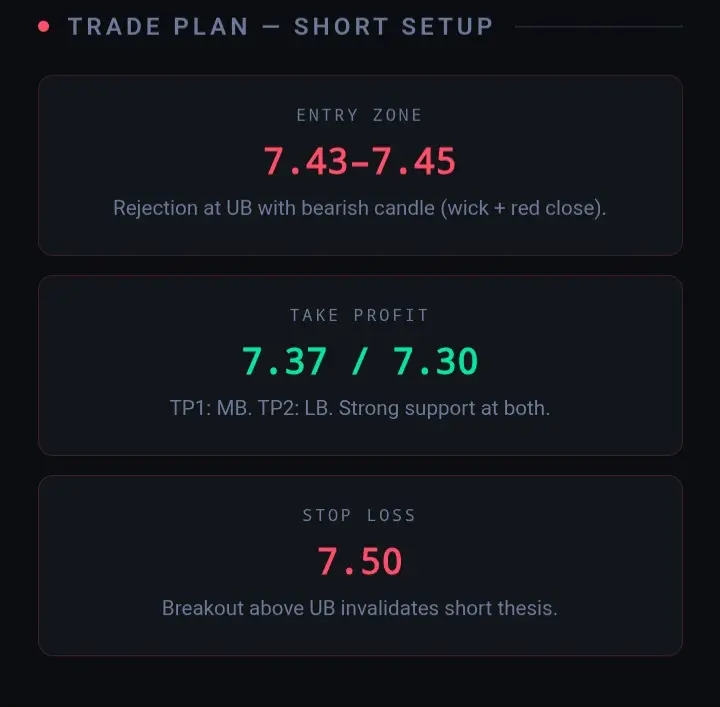Click the rejection at UB description text

(360, 208)
